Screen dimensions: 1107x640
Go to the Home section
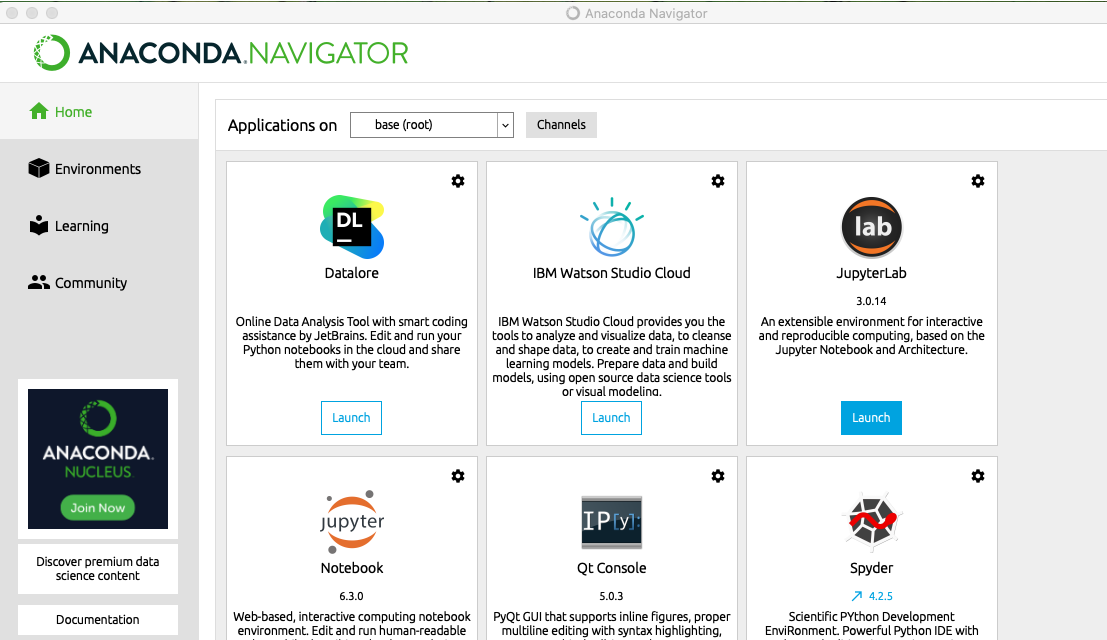[99, 111]
